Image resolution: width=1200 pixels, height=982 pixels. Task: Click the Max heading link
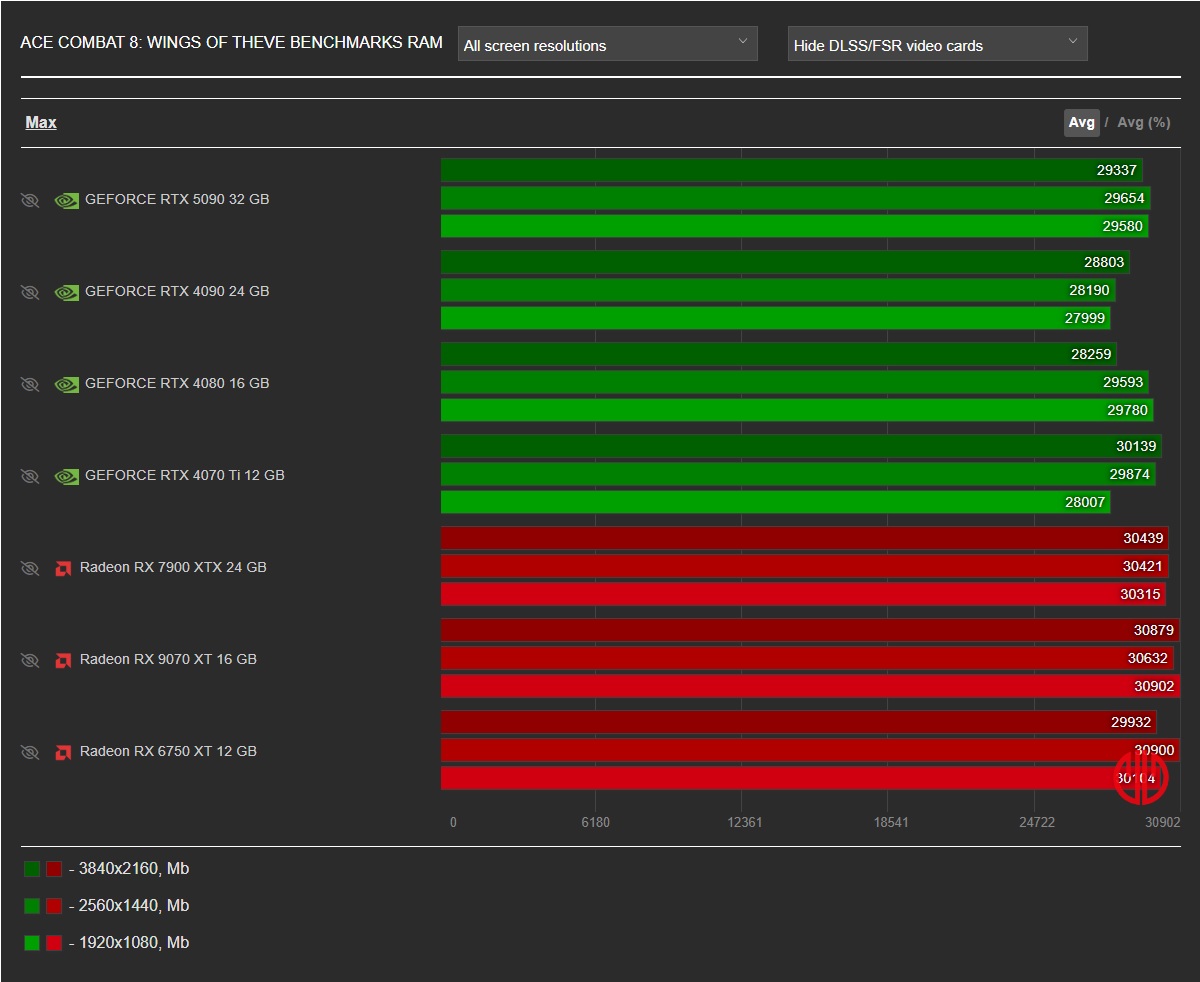(41, 122)
